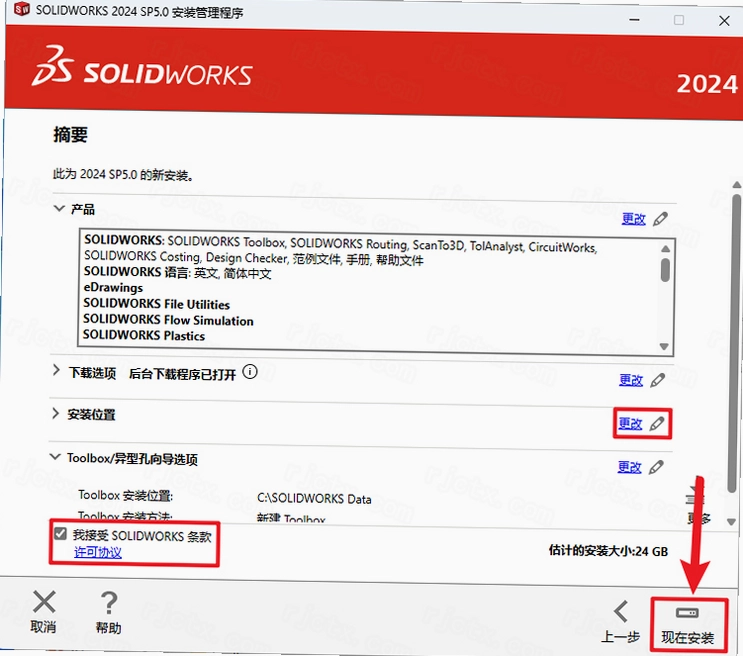Click the main panel scrollbar down arrow
The height and width of the screenshot is (656, 743).
(x=731, y=522)
